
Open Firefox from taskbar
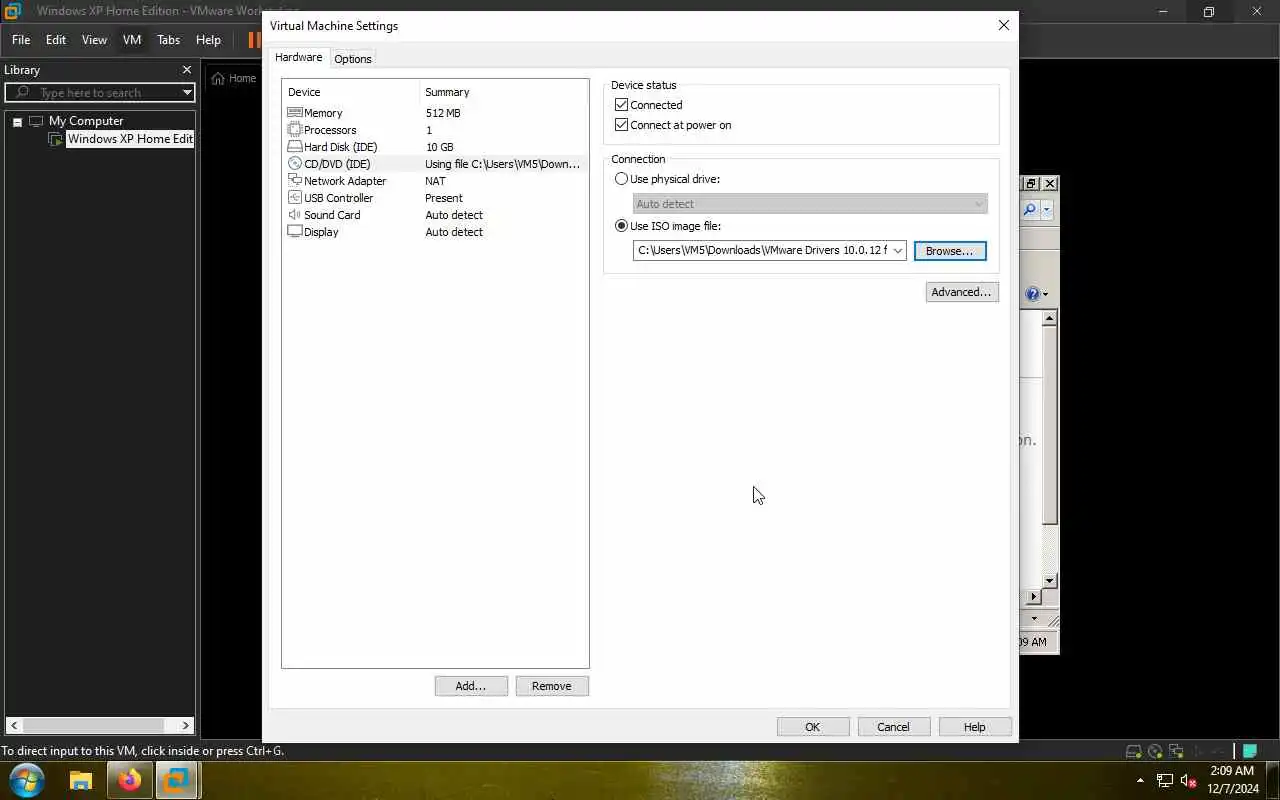[x=129, y=780]
